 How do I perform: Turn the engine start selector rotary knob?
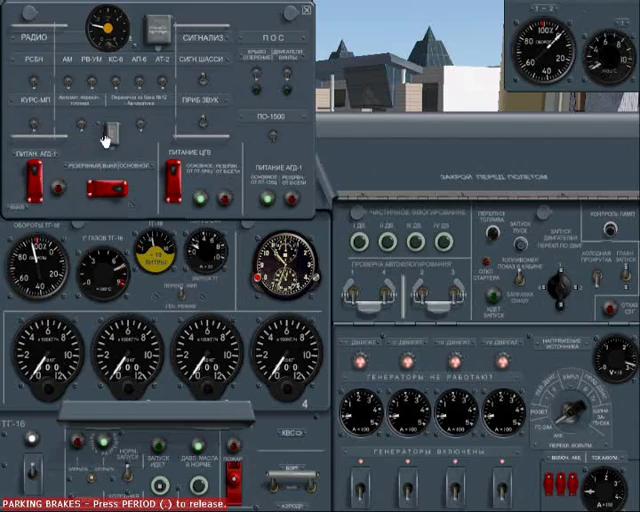click(559, 287)
